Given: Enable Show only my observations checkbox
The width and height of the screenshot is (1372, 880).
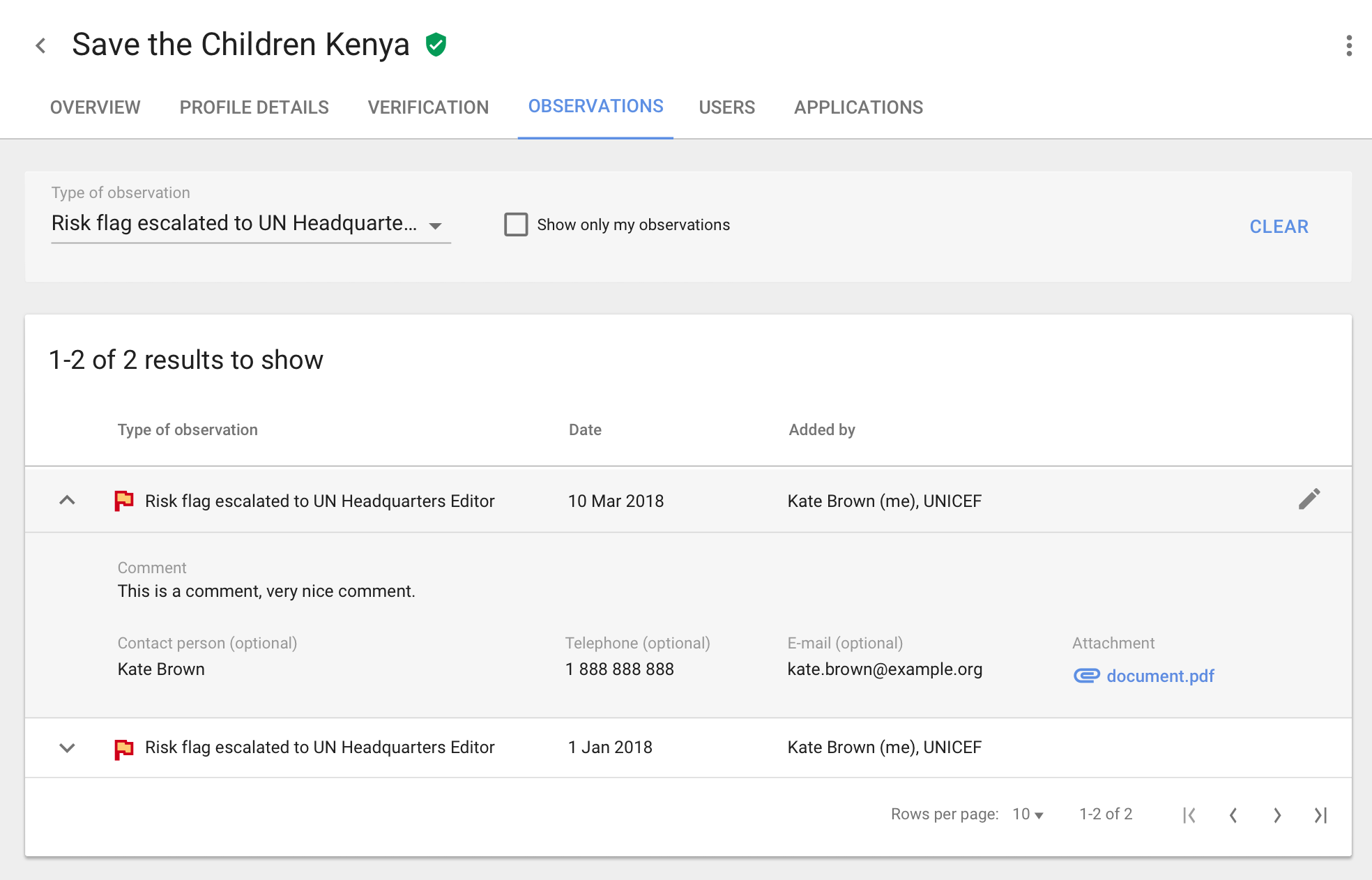Looking at the screenshot, I should pyautogui.click(x=516, y=225).
